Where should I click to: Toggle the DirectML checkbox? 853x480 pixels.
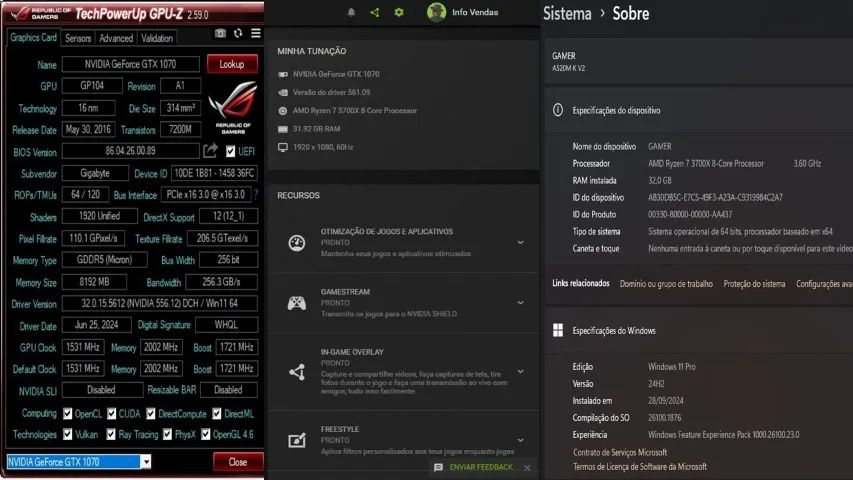[x=217, y=414]
